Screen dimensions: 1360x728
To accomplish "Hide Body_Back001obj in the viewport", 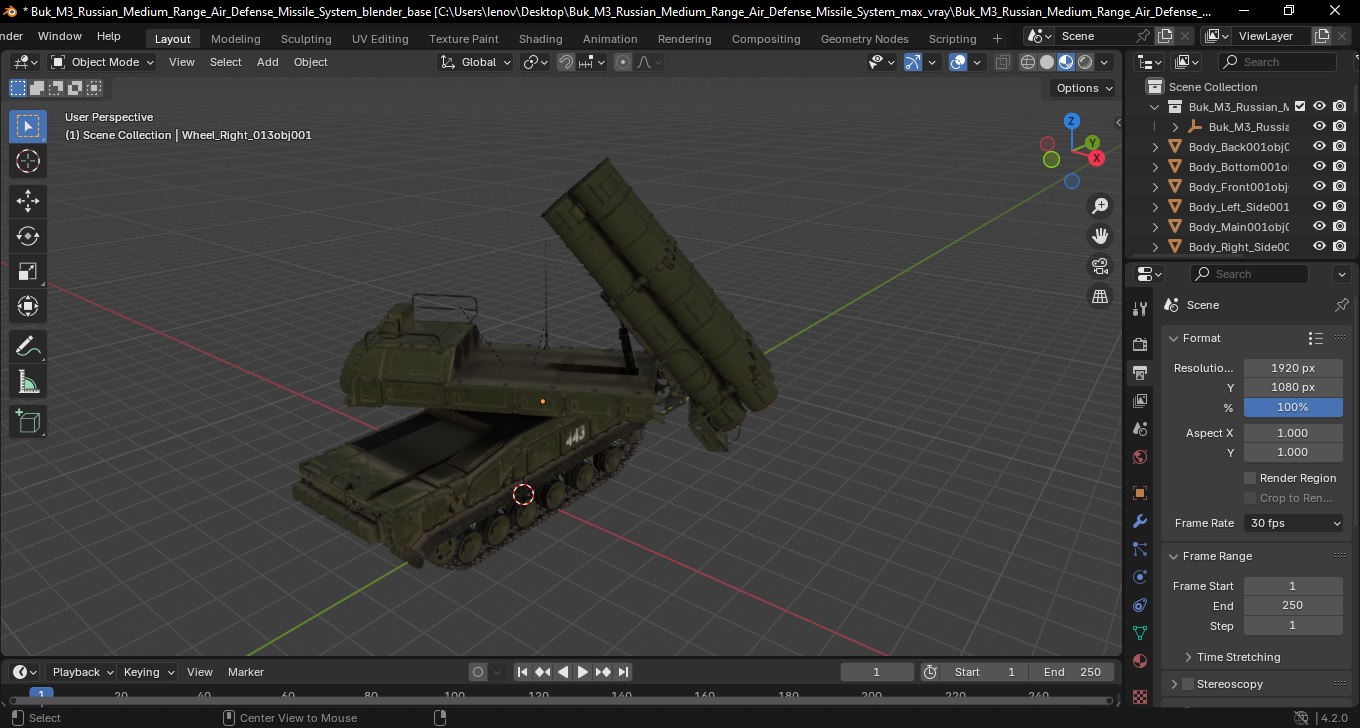I will (x=1319, y=146).
